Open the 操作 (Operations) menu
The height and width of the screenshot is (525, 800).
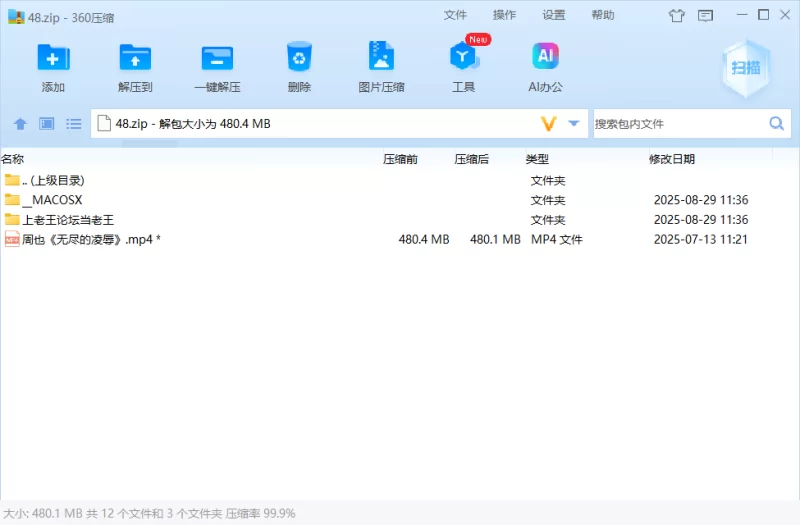pos(505,15)
